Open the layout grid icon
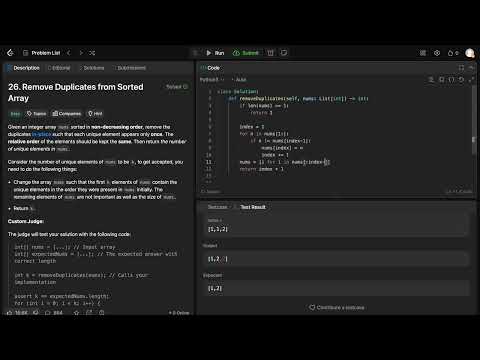 click(423, 53)
